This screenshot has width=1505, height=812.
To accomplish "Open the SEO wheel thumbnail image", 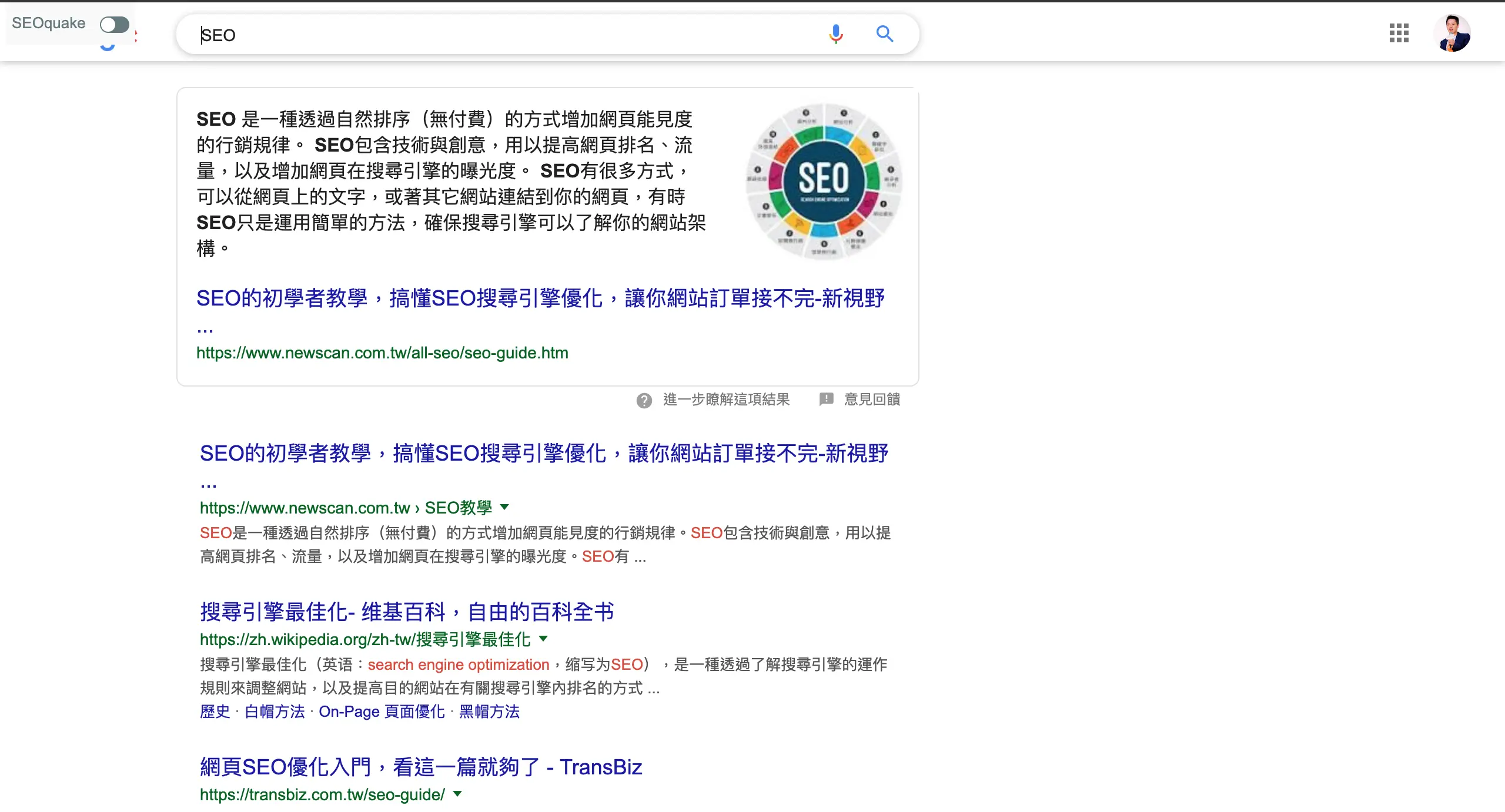I will point(824,181).
